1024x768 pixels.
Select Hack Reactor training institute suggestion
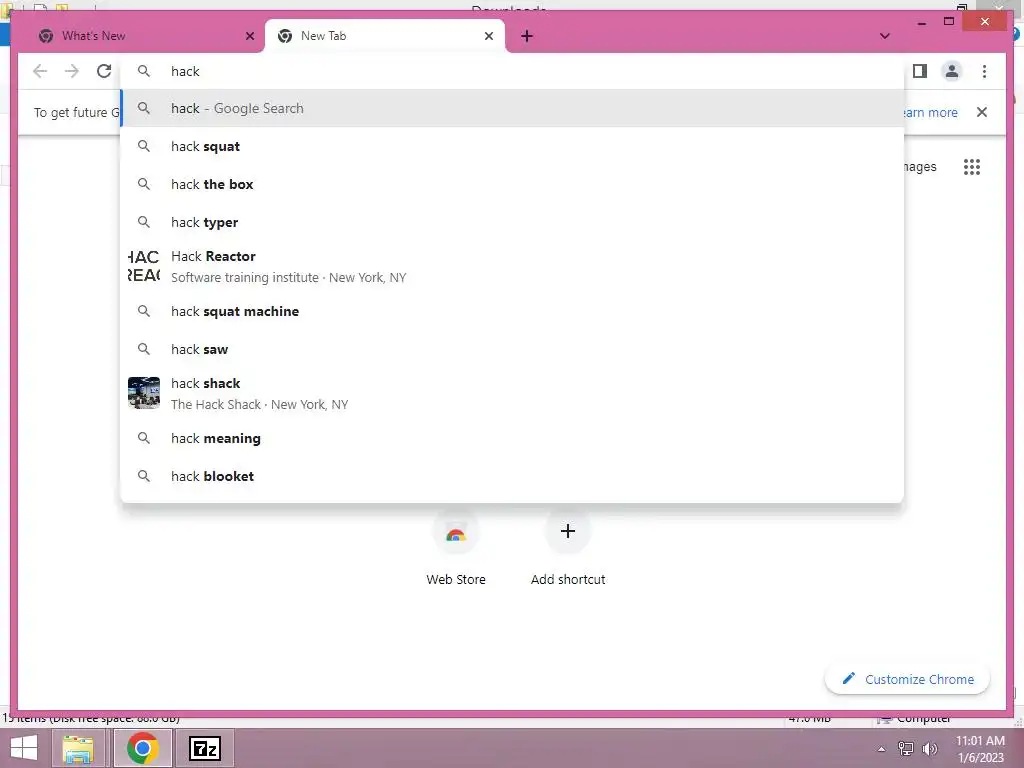pyautogui.click(x=513, y=266)
